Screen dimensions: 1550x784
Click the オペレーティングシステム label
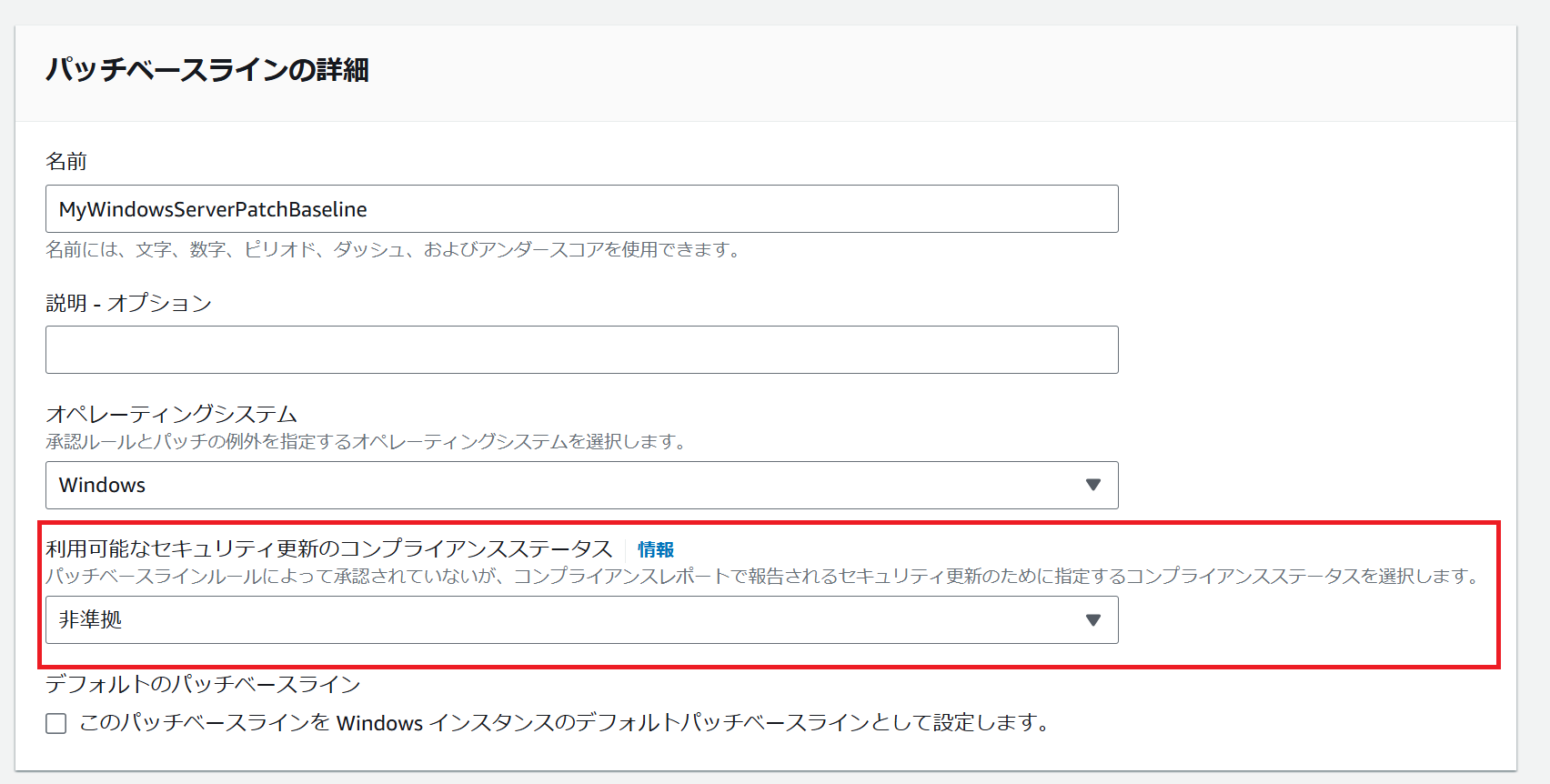click(172, 415)
